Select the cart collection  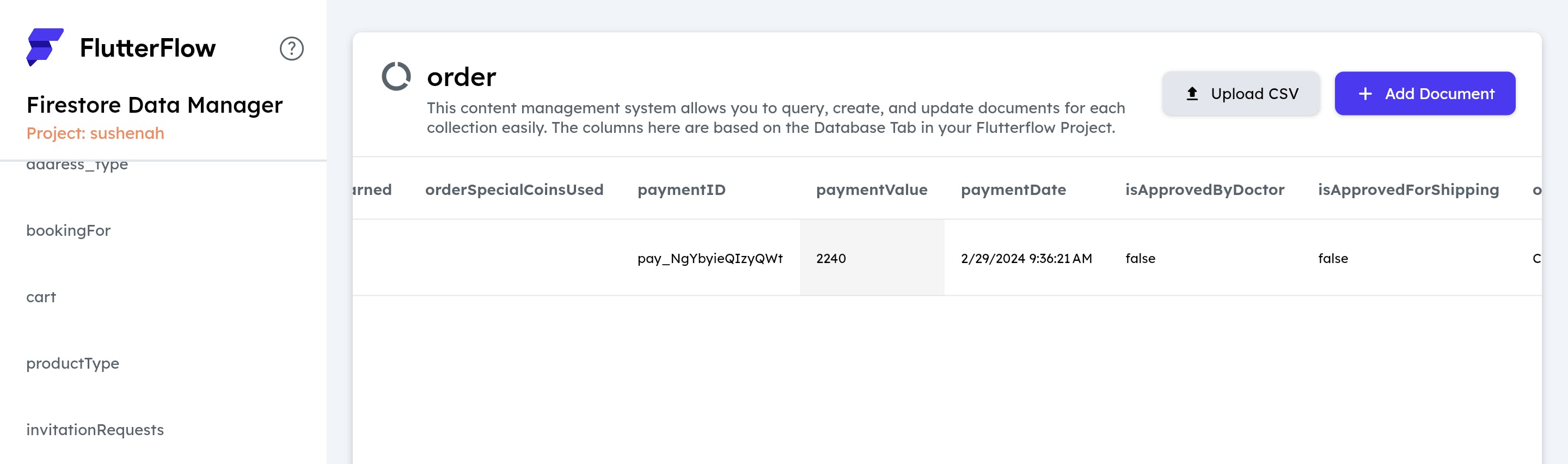(41, 297)
